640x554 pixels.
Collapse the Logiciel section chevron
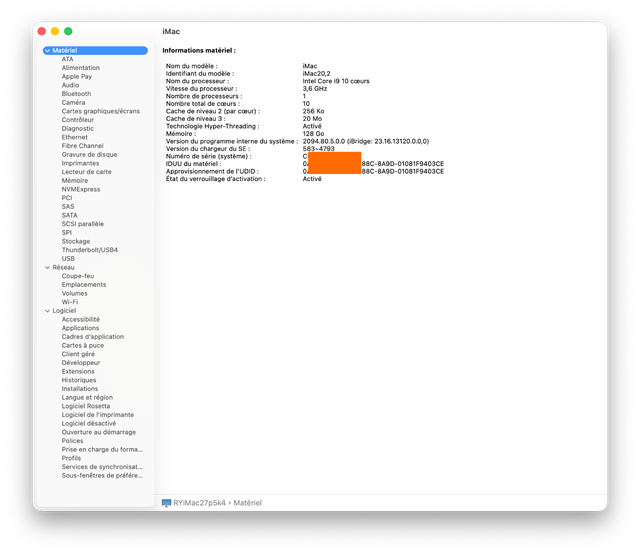coord(47,311)
